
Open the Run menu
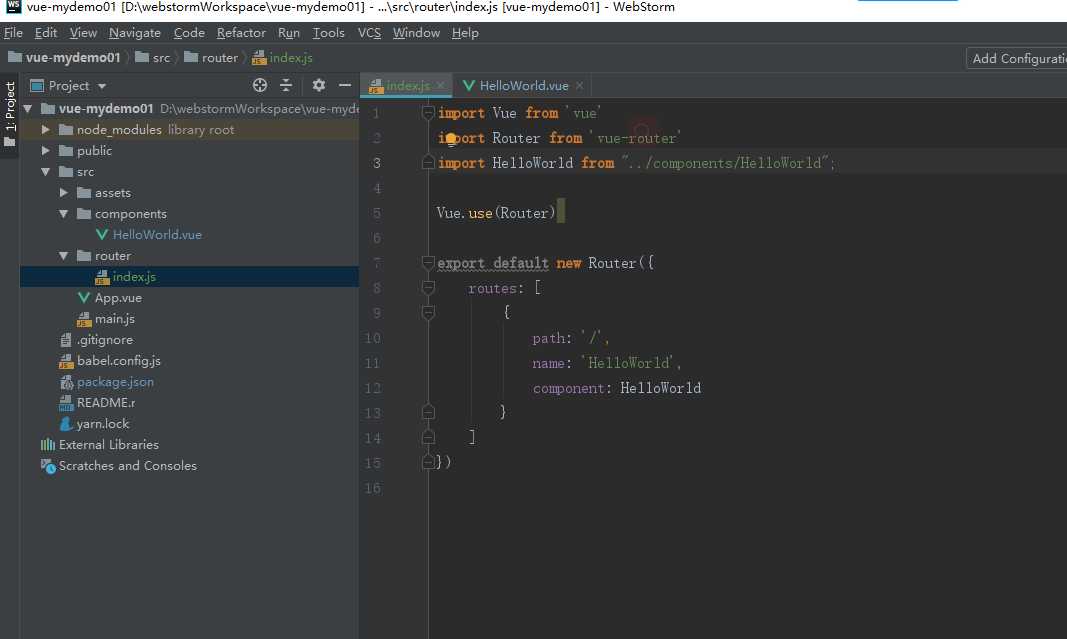point(289,33)
